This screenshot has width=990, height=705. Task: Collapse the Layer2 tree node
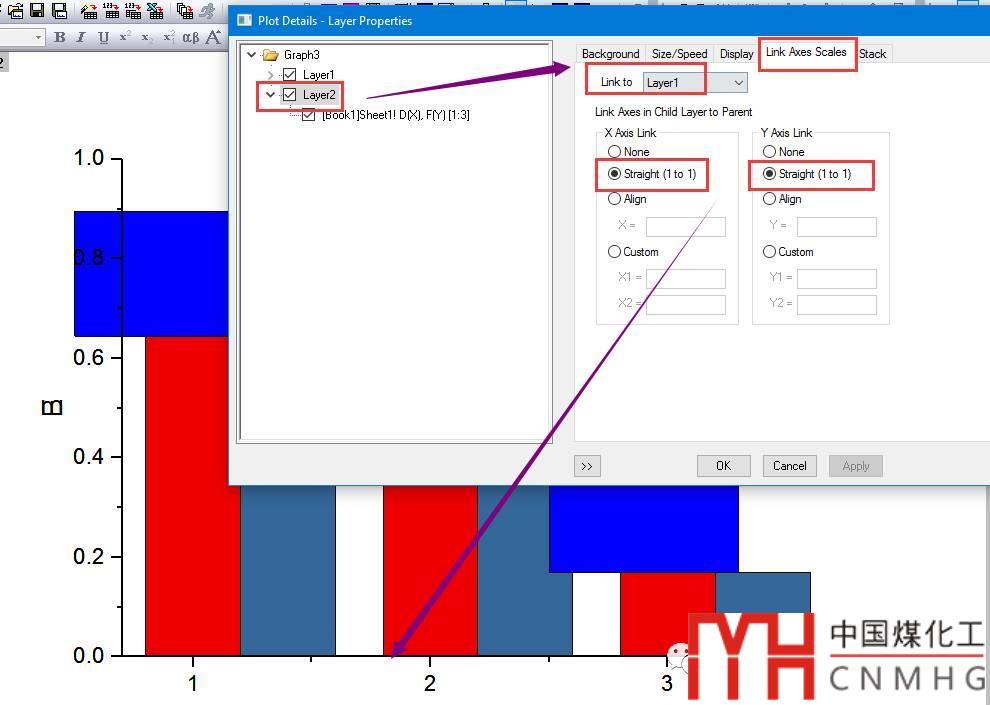[270, 95]
